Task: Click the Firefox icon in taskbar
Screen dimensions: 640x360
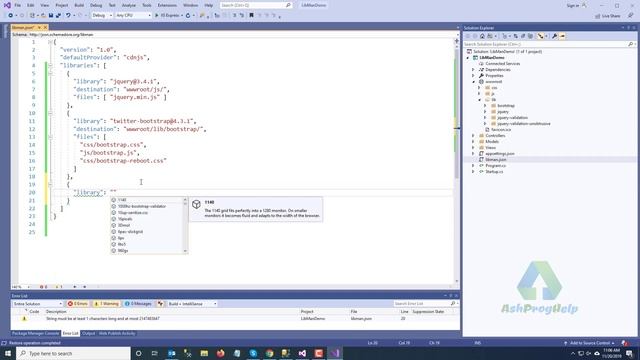Action: (220, 353)
